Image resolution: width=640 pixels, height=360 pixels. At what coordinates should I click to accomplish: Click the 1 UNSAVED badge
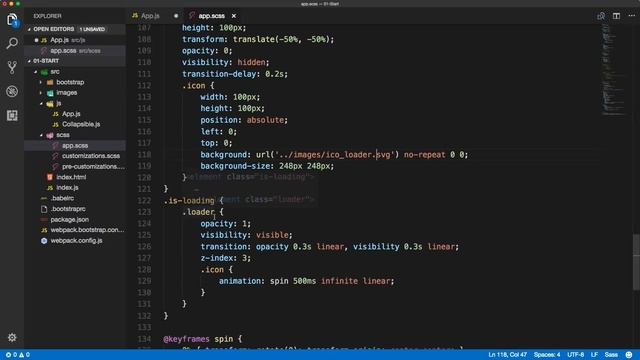coord(92,29)
